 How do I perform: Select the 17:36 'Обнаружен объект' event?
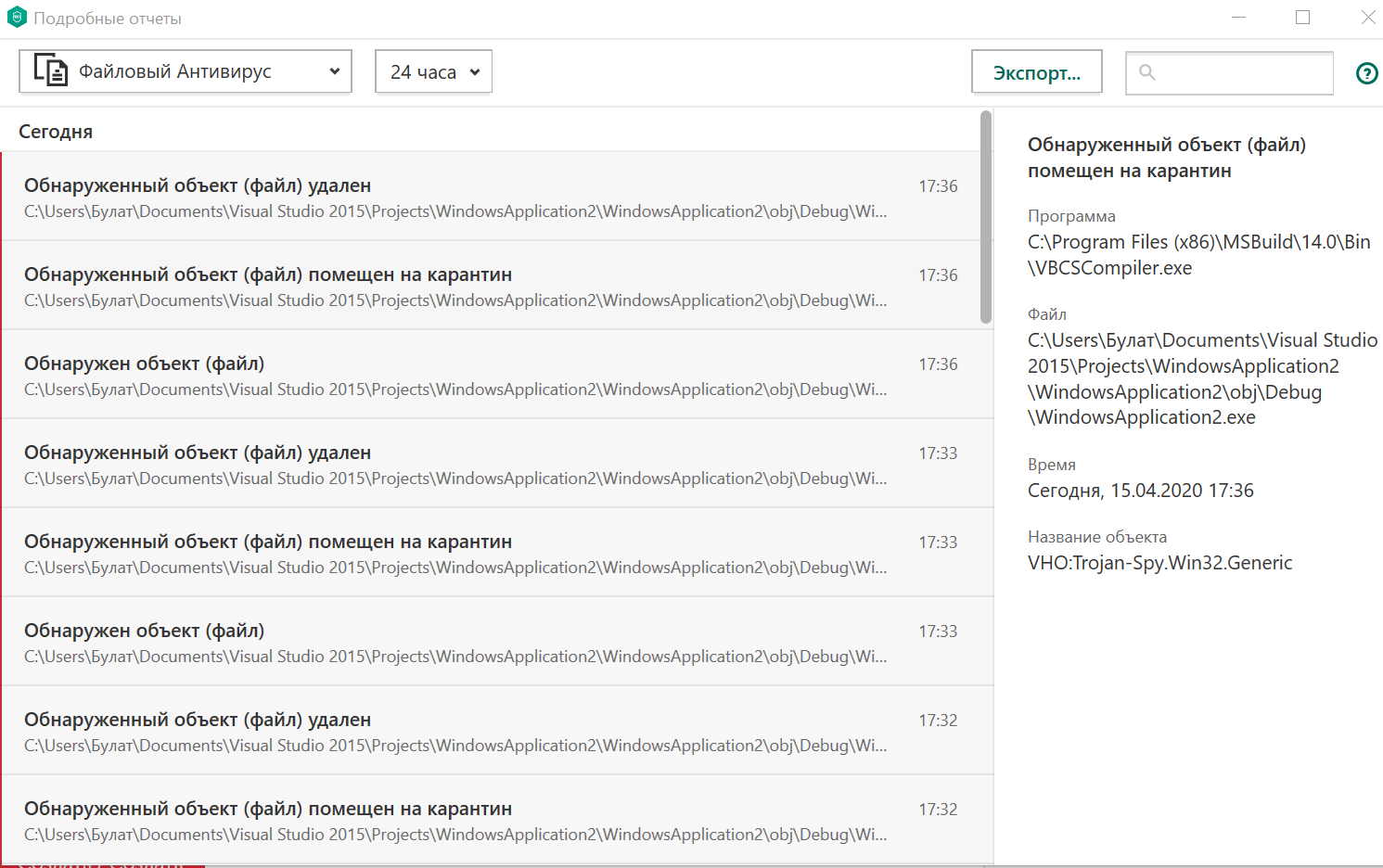pos(492,375)
